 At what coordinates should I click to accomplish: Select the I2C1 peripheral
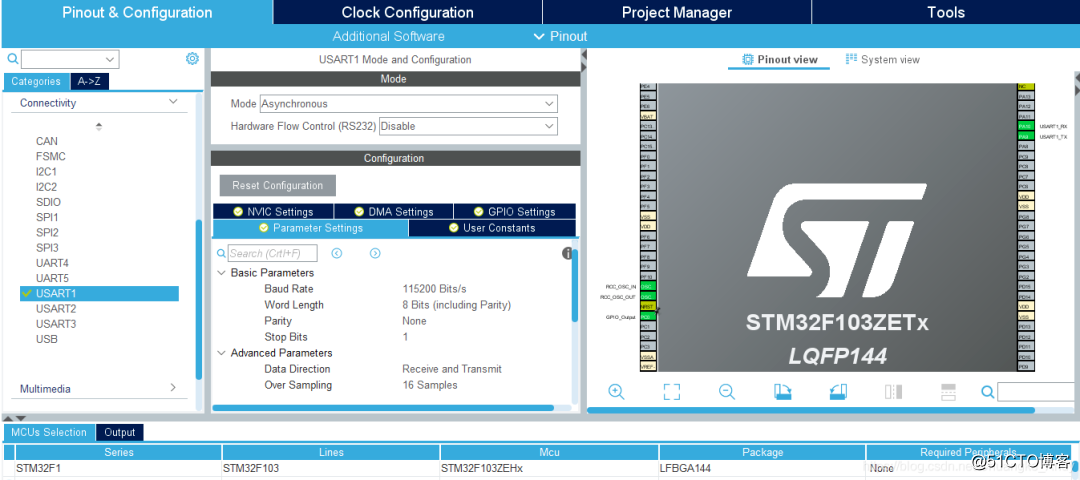coord(46,171)
